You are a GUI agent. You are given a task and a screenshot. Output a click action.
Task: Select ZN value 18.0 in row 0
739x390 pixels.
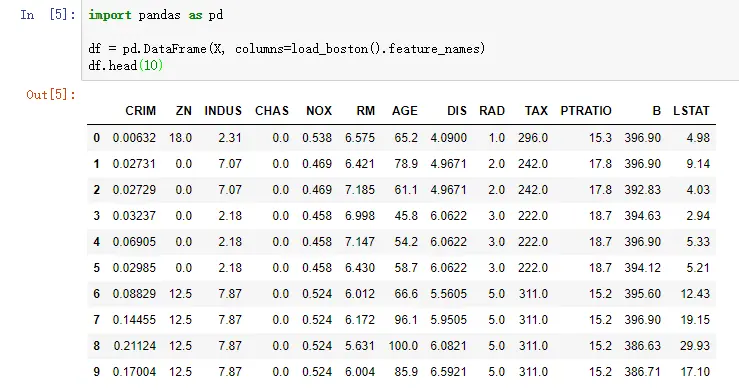coord(181,138)
